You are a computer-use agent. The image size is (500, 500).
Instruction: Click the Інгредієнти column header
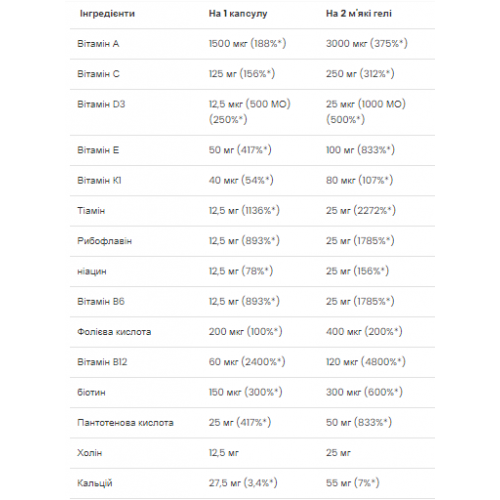(107, 14)
